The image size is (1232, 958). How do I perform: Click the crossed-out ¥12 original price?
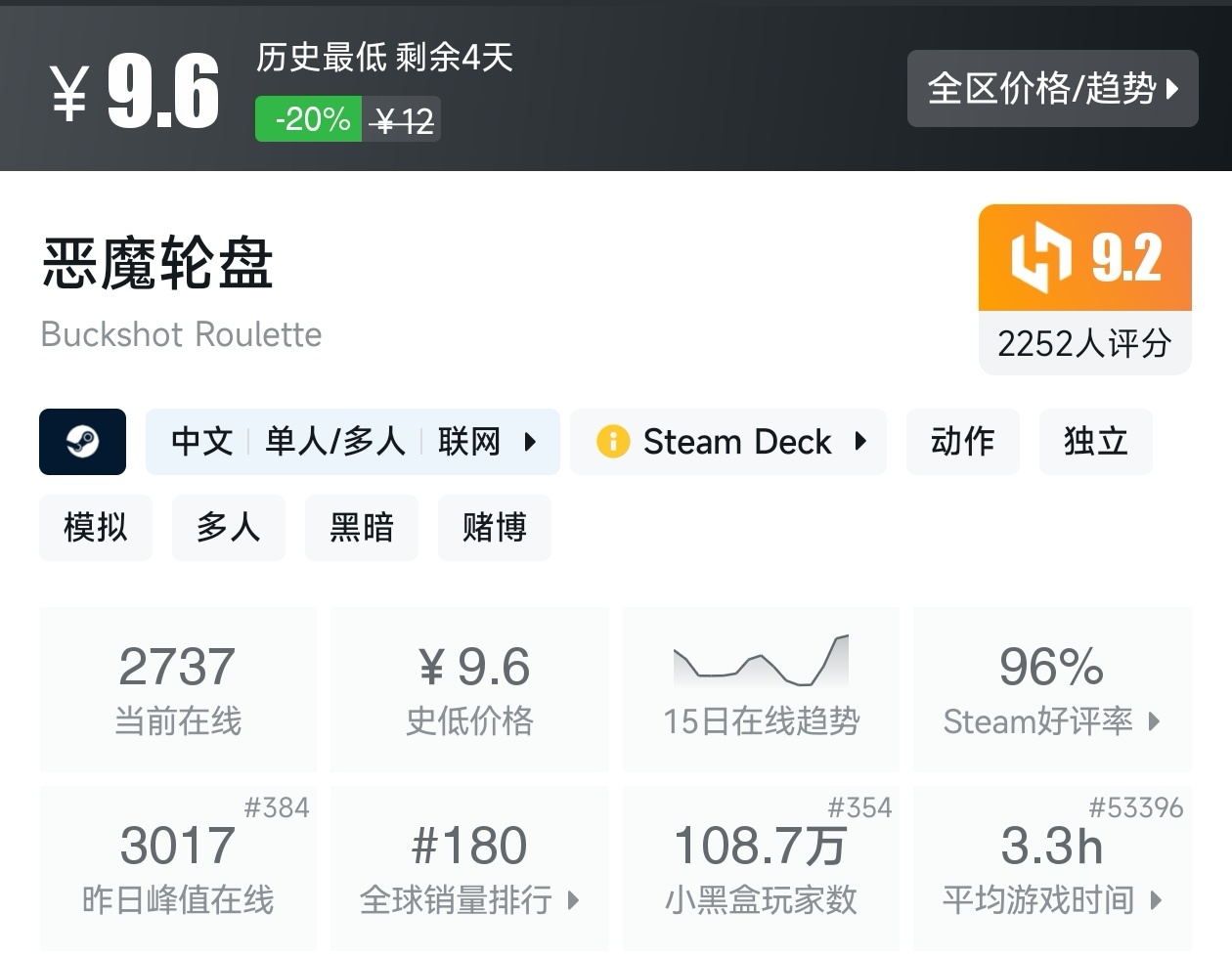[404, 120]
